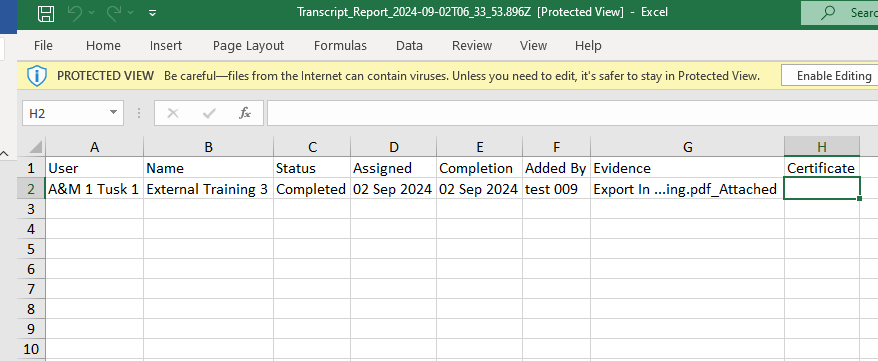Select column G header
Screen dimensions: 878x361
coord(687,147)
